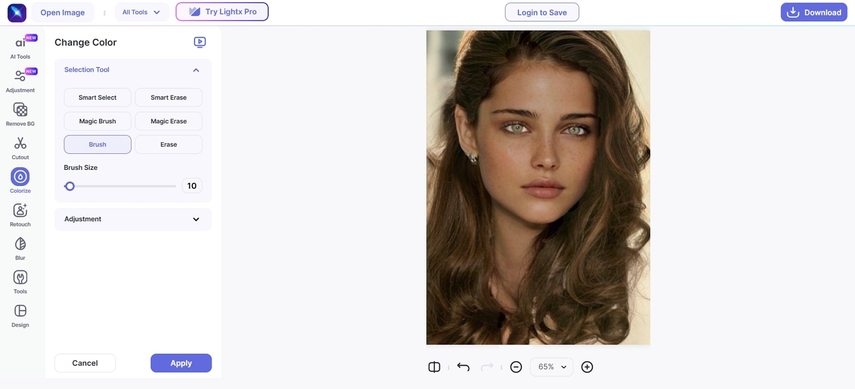Redo the last undone action
This screenshot has width=855, height=389.
pos(487,367)
